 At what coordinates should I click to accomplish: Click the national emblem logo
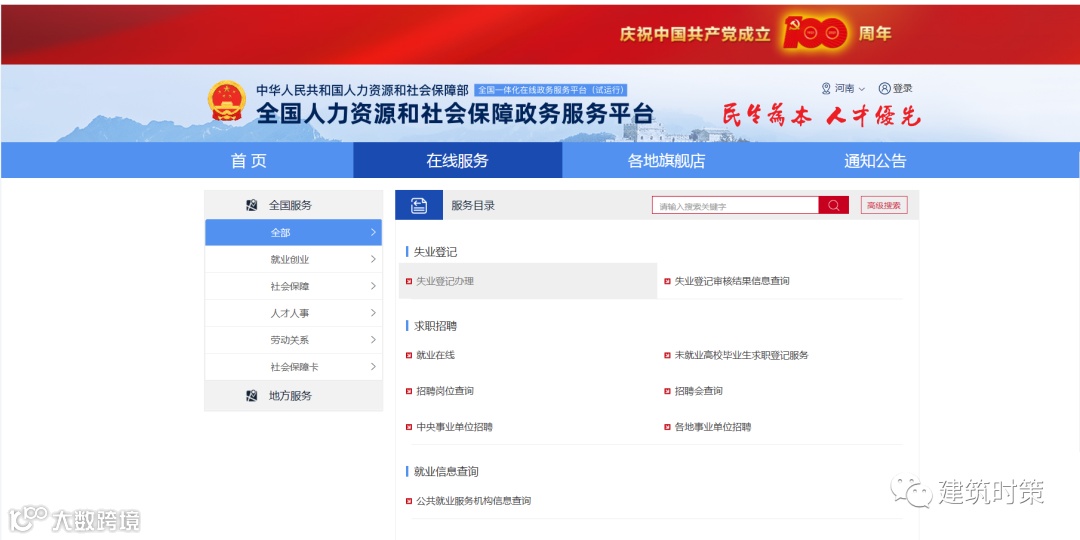click(227, 101)
